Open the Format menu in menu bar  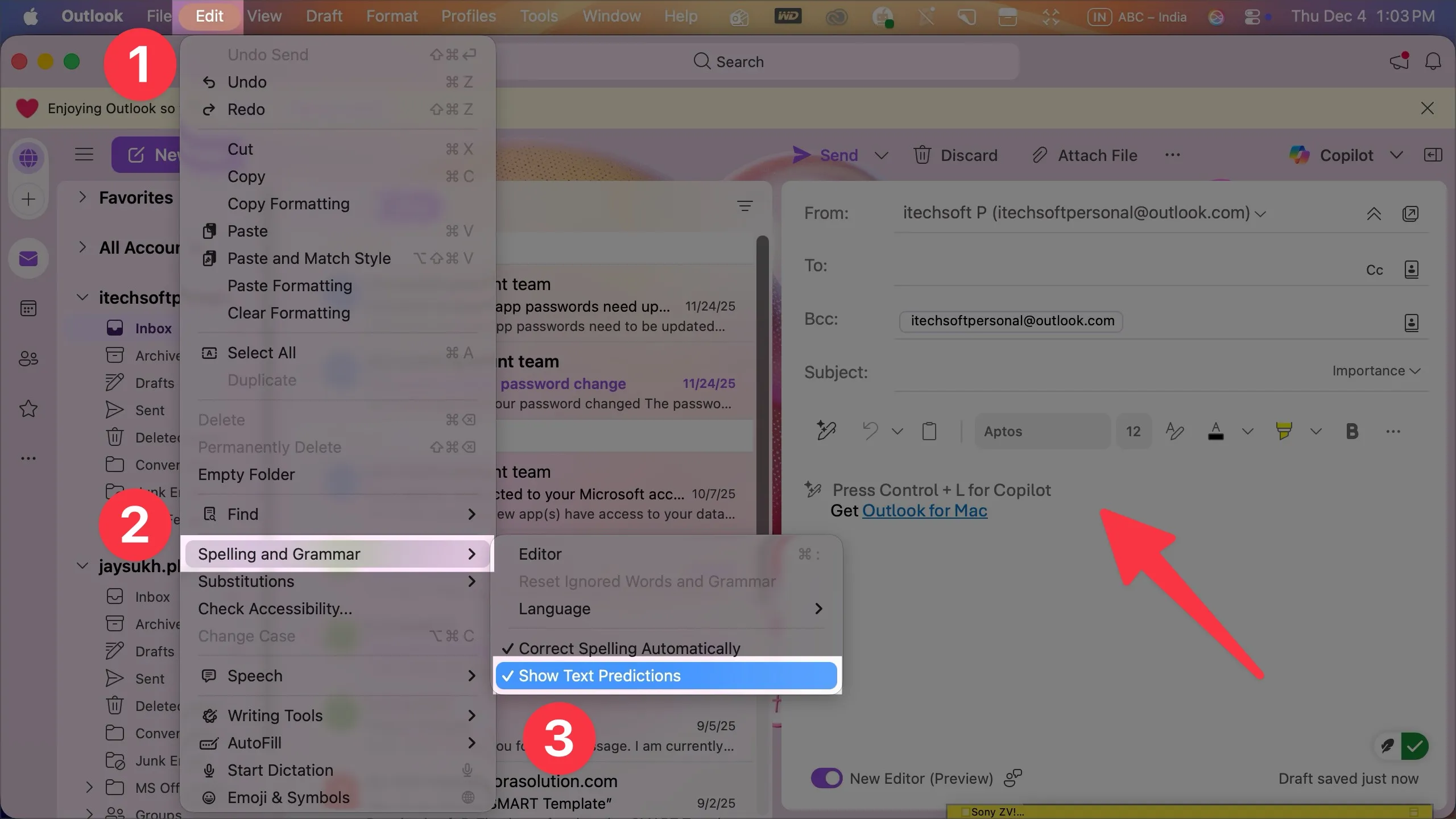click(391, 16)
